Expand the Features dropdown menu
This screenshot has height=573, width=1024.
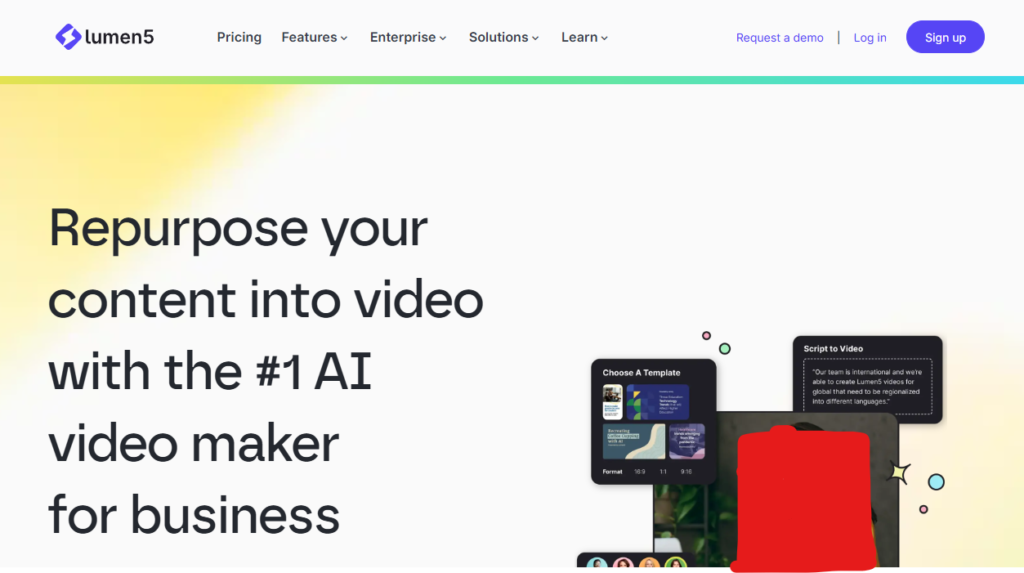pos(314,37)
